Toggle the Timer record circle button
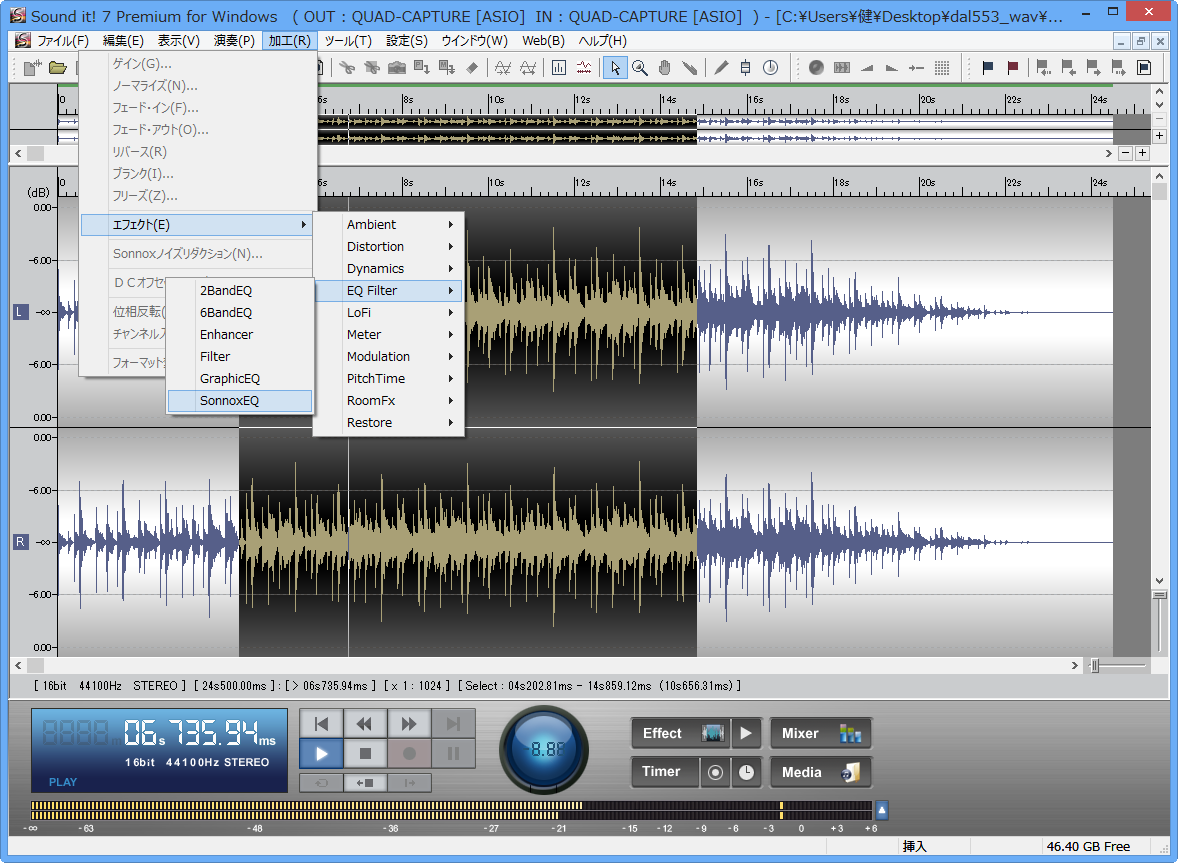The image size is (1178, 863). tap(715, 772)
